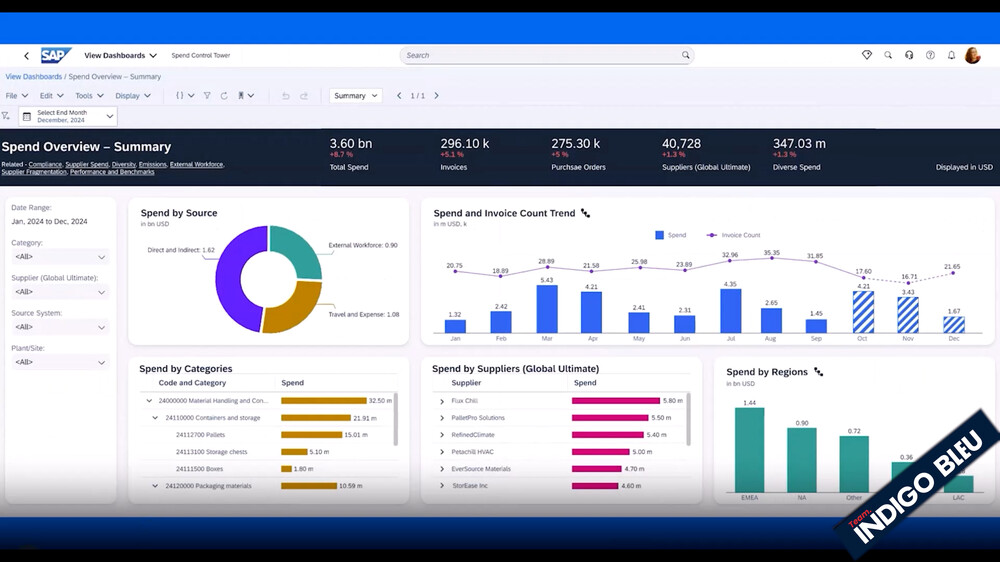Open the External Workforce related link
The image size is (1000, 562).
click(196, 165)
